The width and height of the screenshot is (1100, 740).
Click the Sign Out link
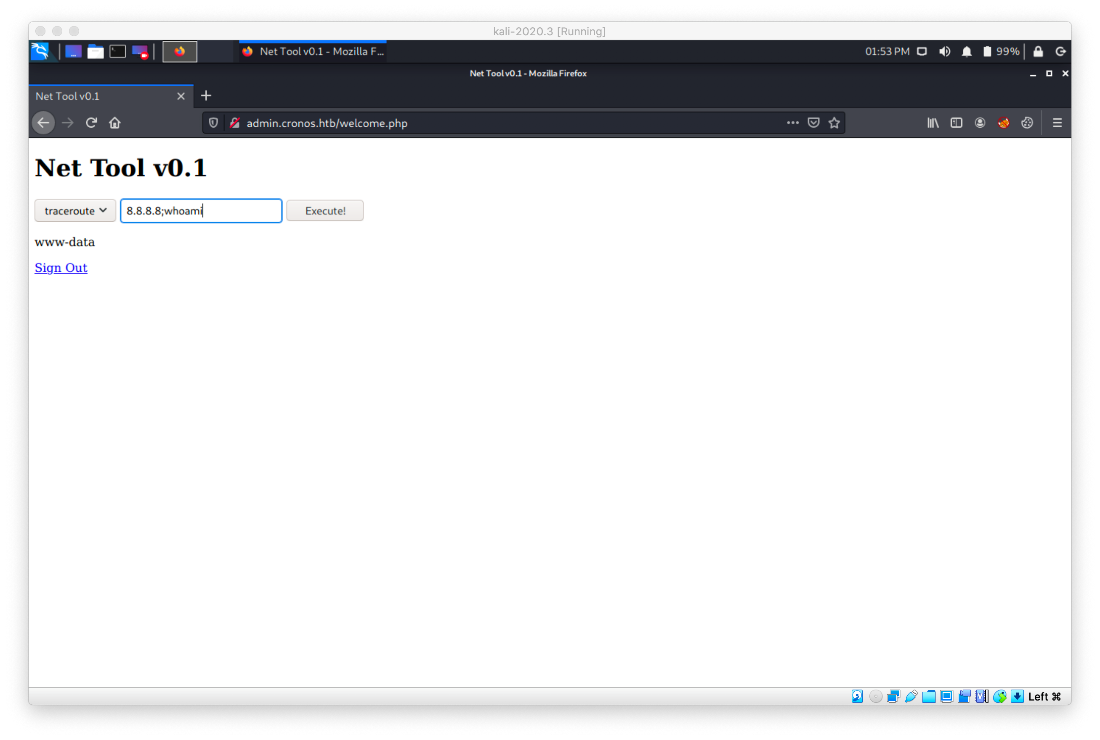[60, 267]
